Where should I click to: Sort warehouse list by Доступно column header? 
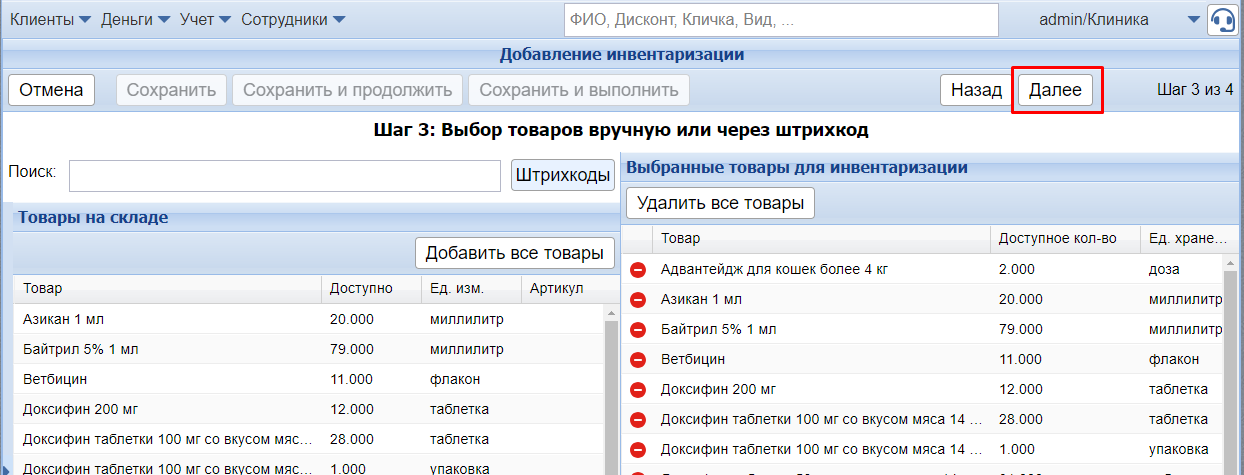coord(361,289)
